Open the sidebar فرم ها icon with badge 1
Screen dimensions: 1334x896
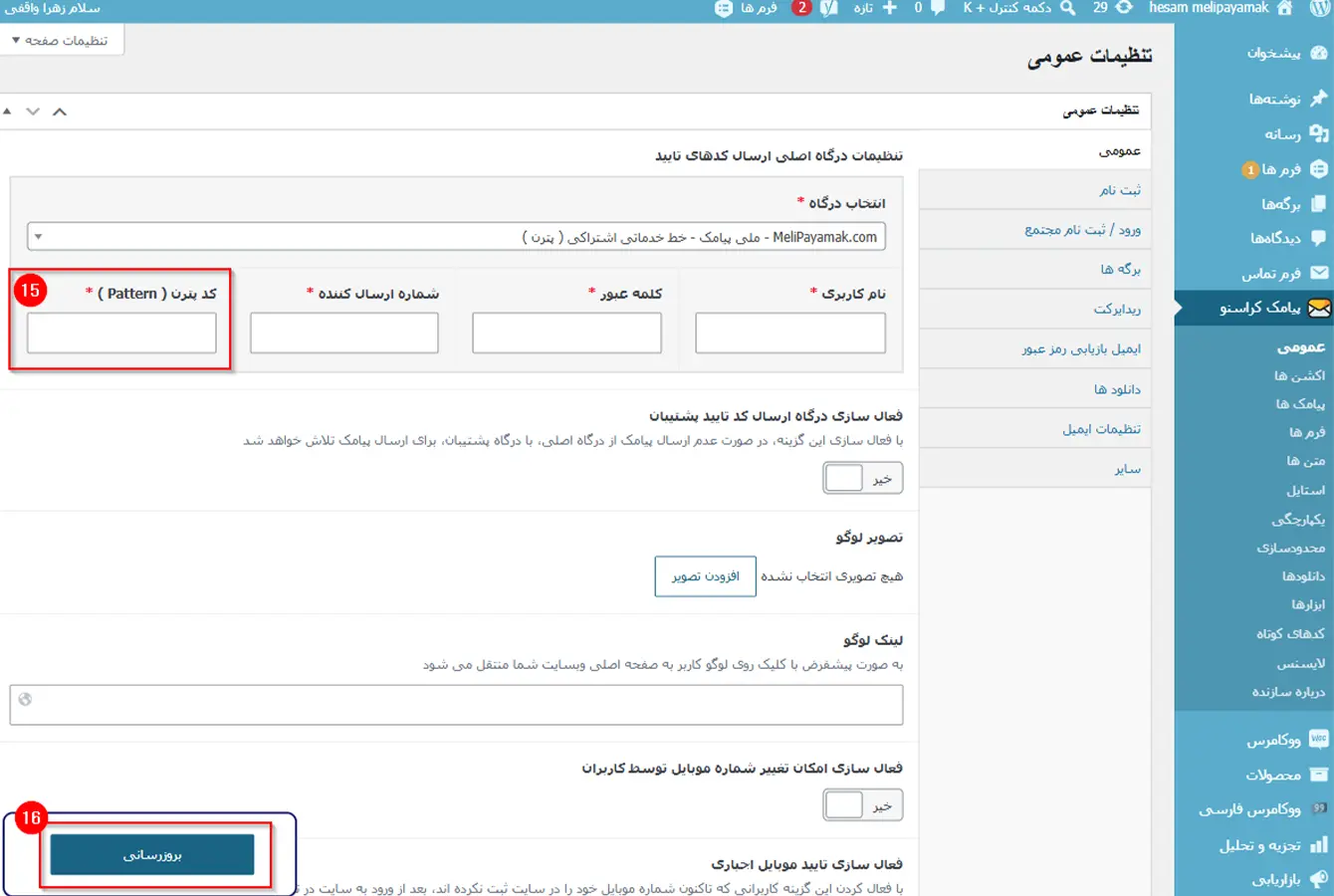pyautogui.click(x=1319, y=169)
